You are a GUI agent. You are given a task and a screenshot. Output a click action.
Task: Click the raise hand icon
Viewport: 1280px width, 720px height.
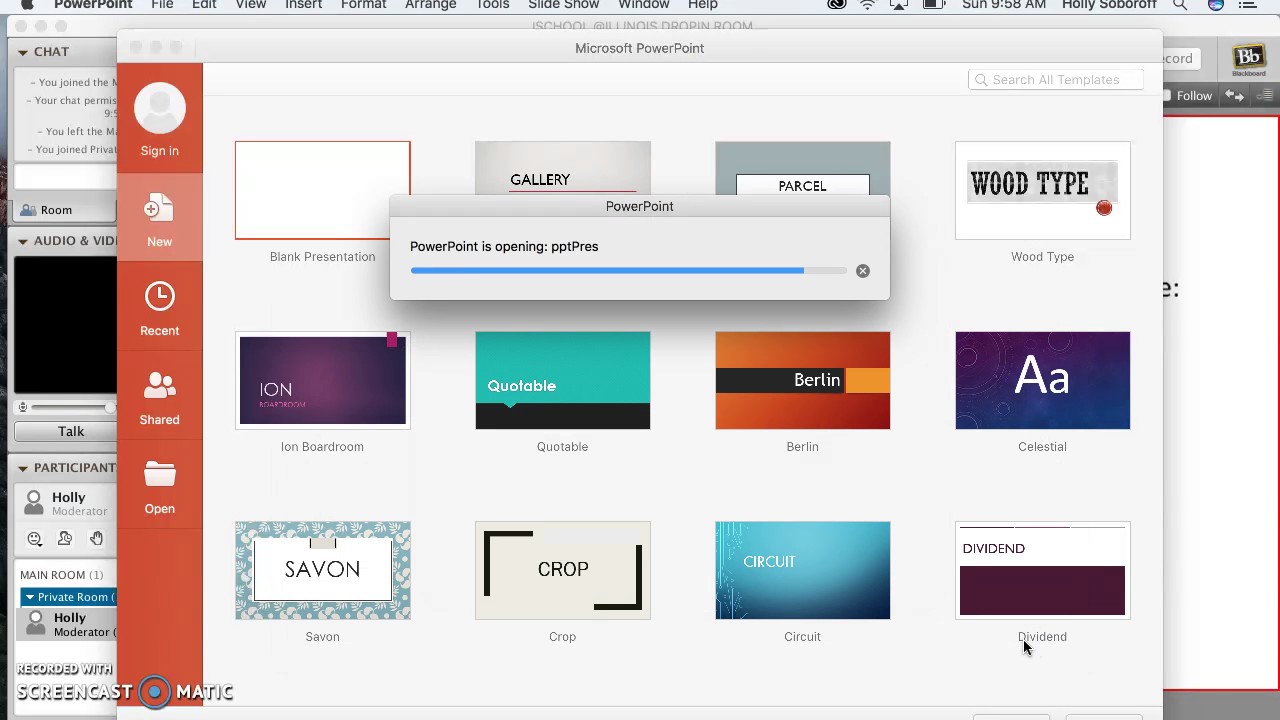(x=96, y=539)
